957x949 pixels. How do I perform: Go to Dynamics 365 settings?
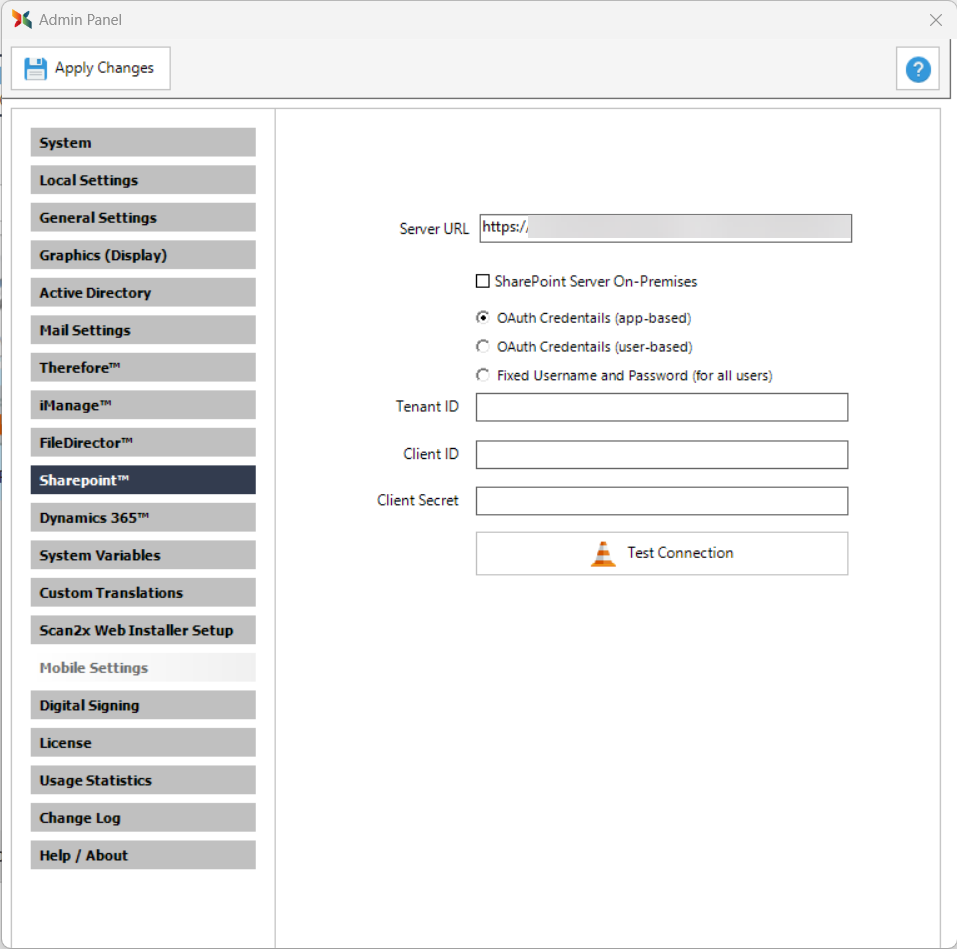(x=143, y=518)
